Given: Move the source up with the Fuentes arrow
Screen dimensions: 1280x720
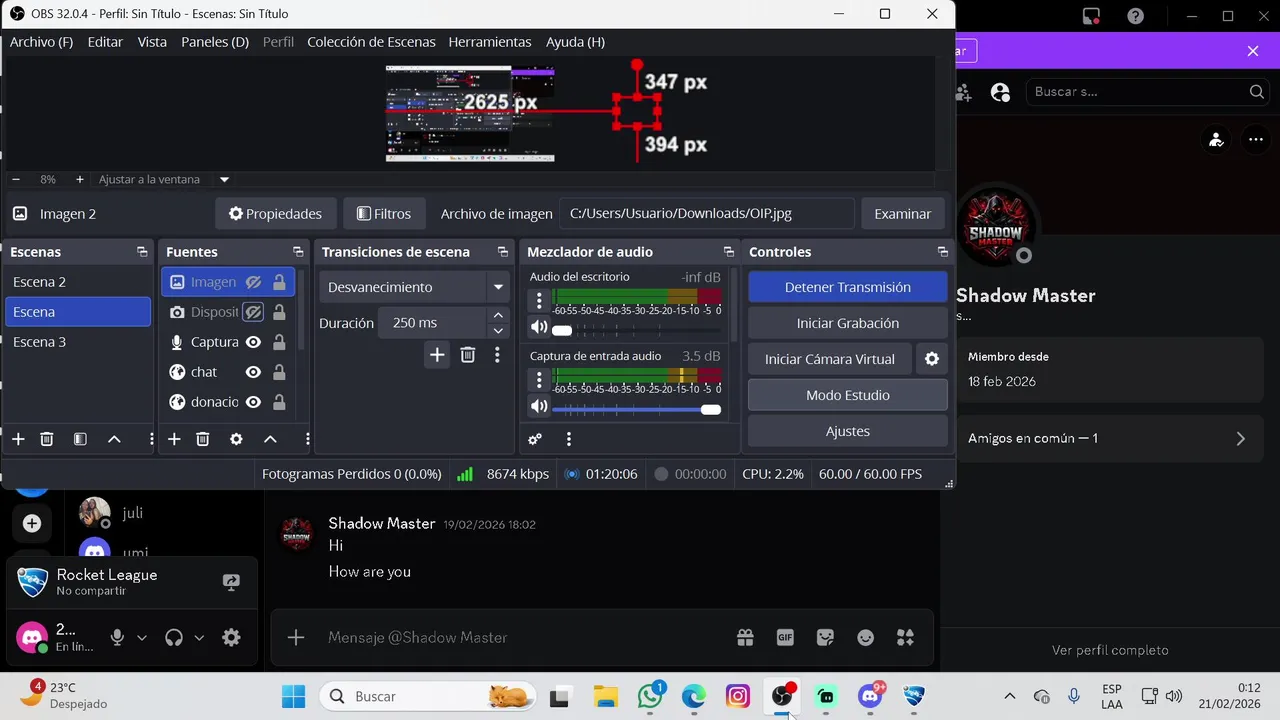Looking at the screenshot, I should 270,439.
